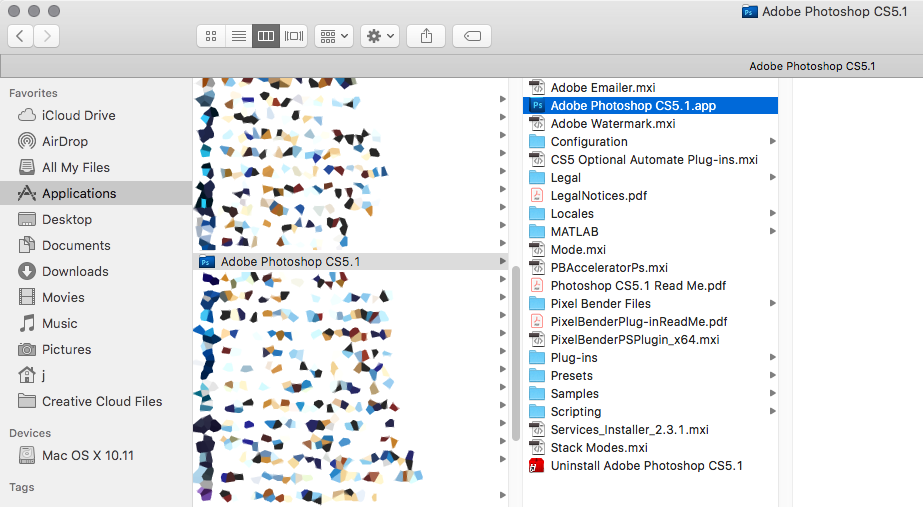Switch to icon view
923x507 pixels.
[x=211, y=36]
